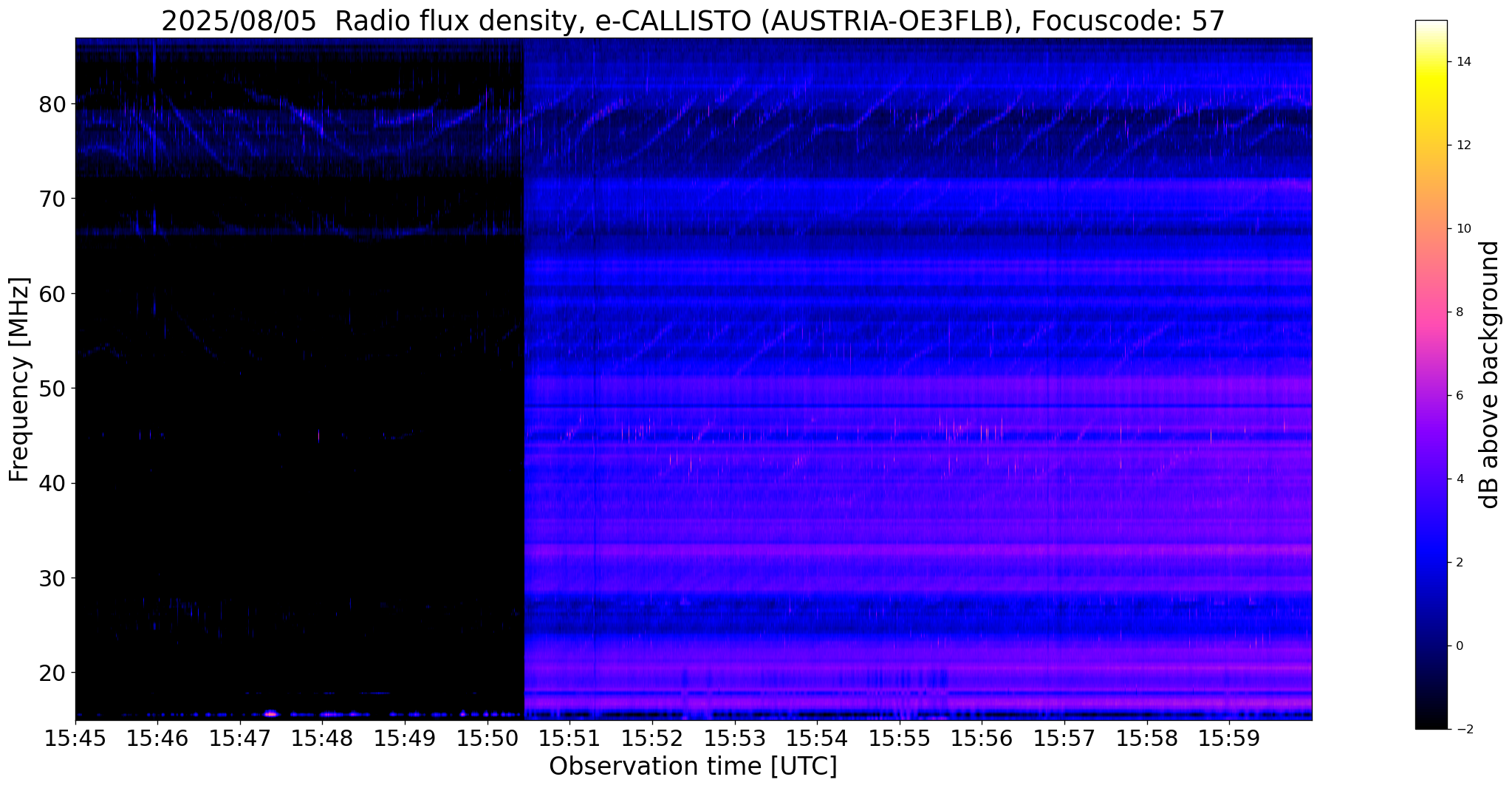Click the 'dB above background' colorbar label
Image resolution: width=1512 pixels, height=788 pixels.
[x=1489, y=374]
